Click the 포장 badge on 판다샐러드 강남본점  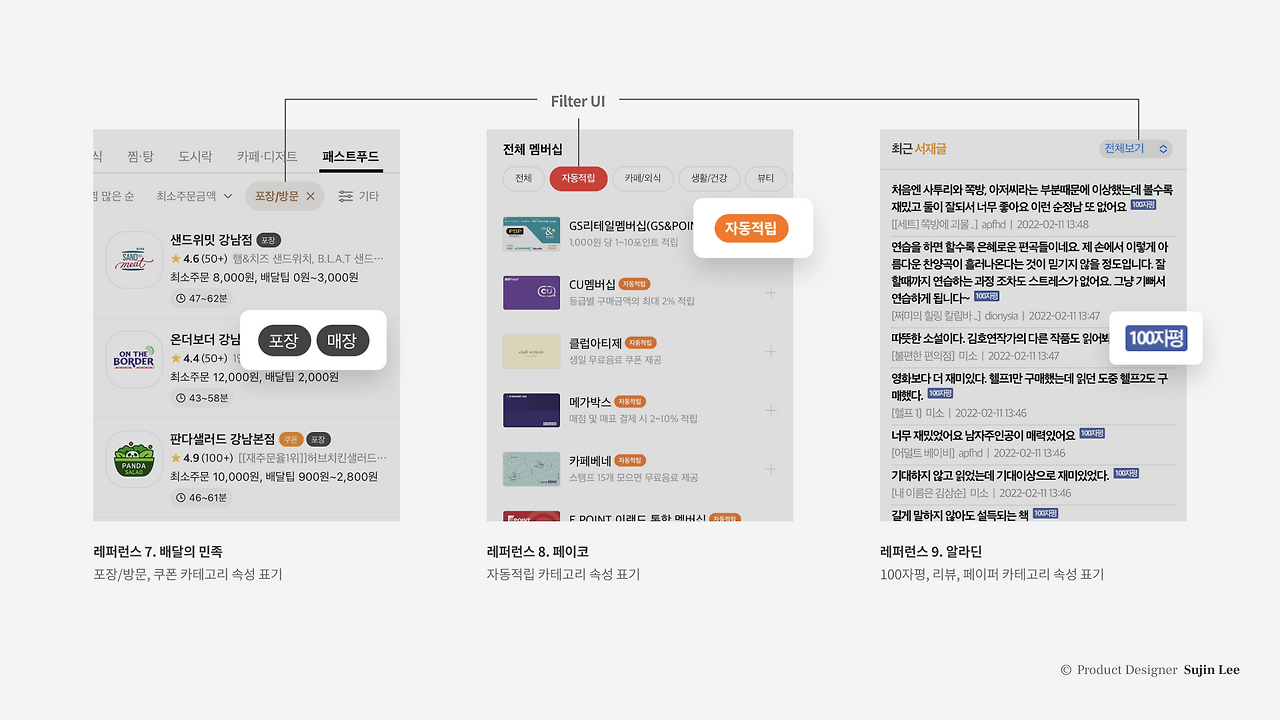pyautogui.click(x=319, y=439)
